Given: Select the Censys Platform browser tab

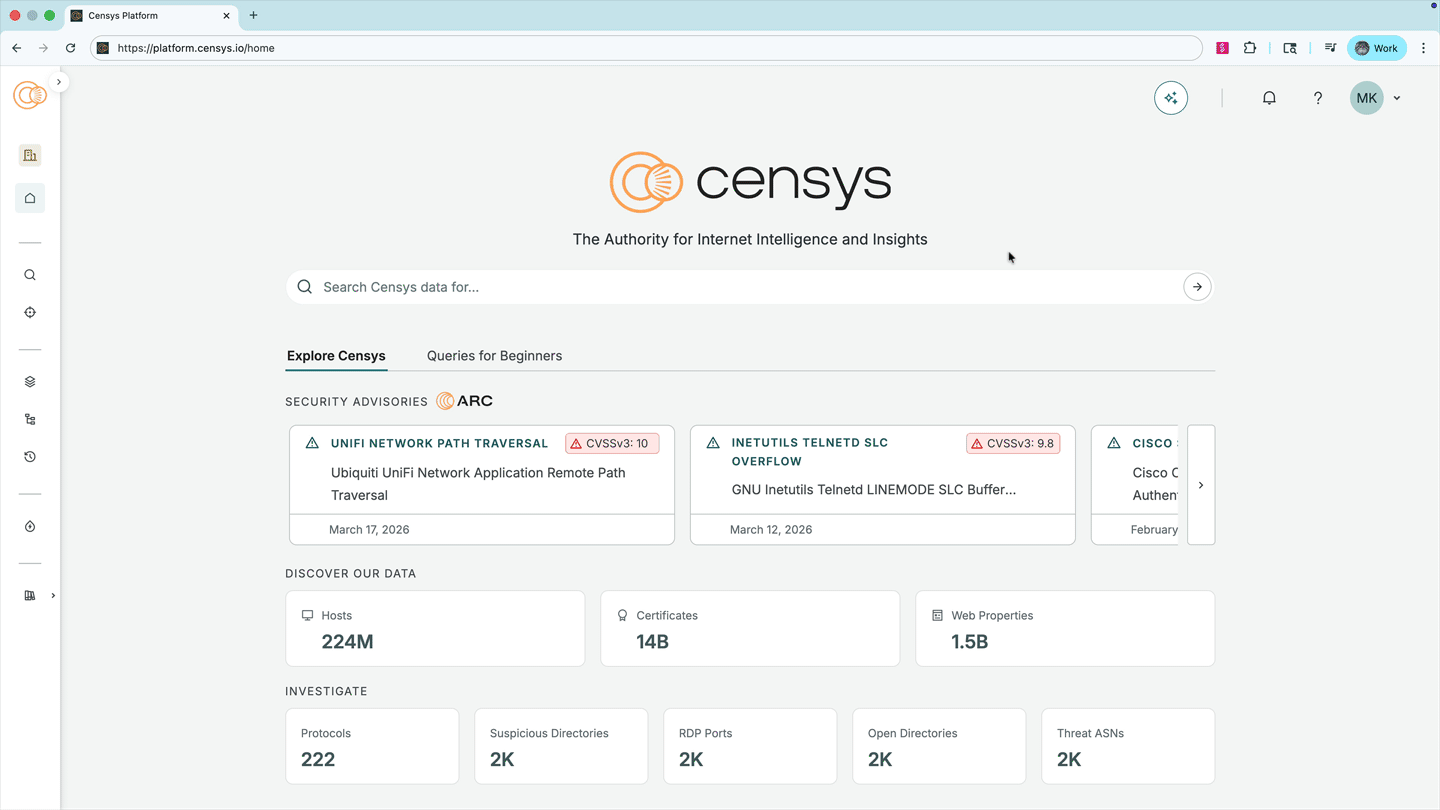Looking at the screenshot, I should [151, 16].
